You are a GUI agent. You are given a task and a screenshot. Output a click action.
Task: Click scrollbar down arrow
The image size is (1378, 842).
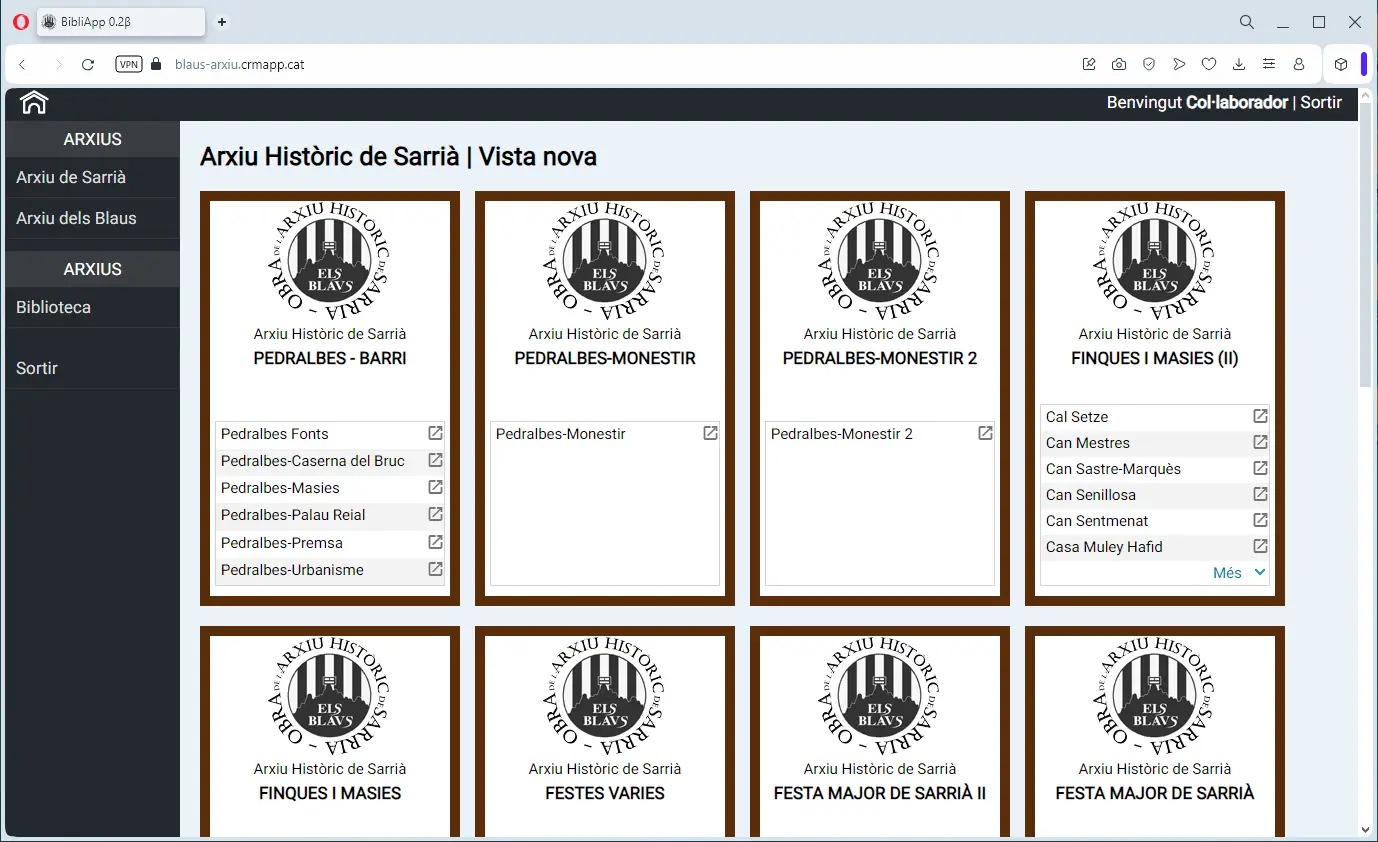[x=1367, y=829]
